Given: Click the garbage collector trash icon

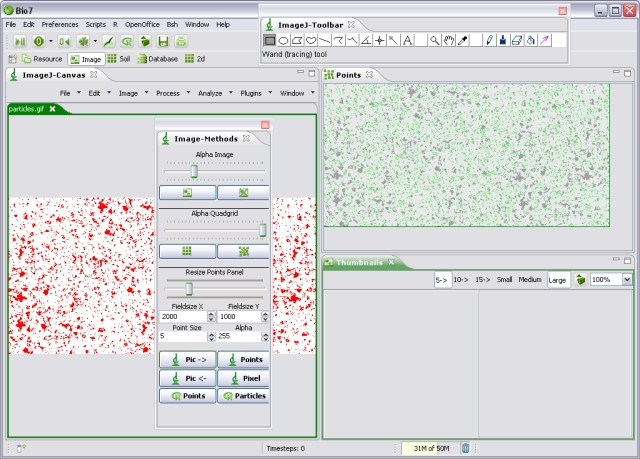Looking at the screenshot, I should point(465,448).
